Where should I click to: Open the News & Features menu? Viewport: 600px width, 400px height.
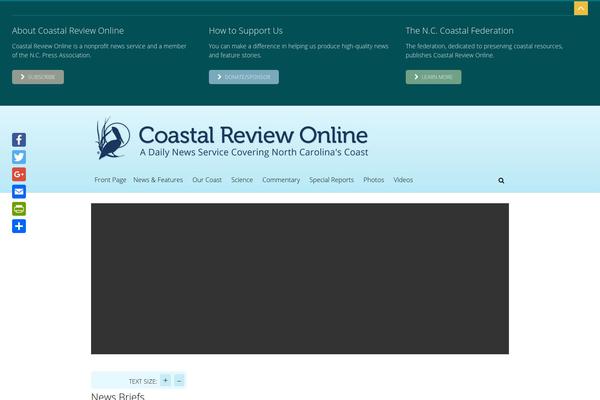click(158, 180)
